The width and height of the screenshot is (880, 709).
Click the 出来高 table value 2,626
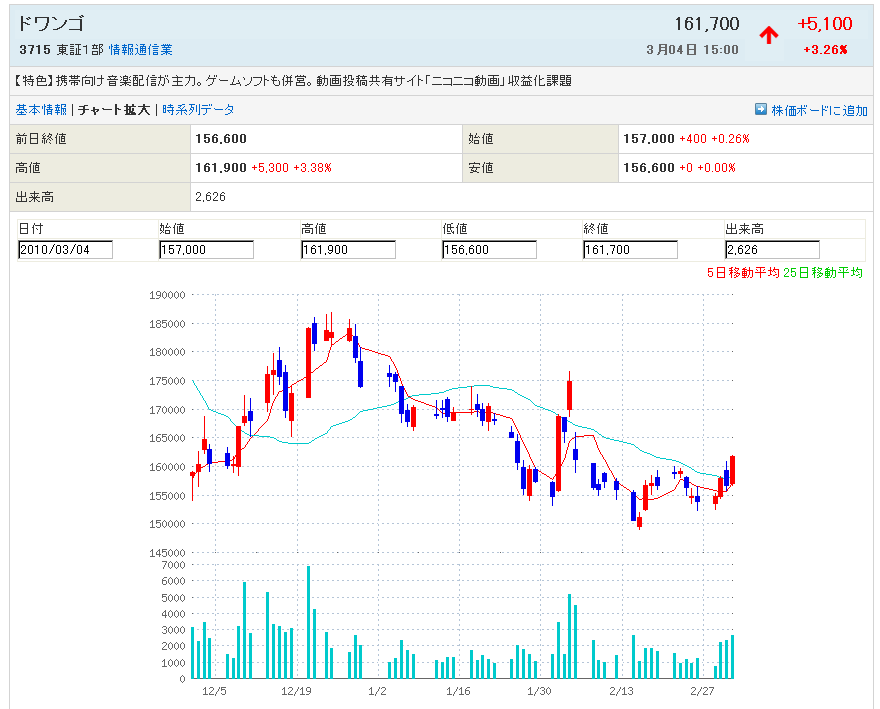210,197
